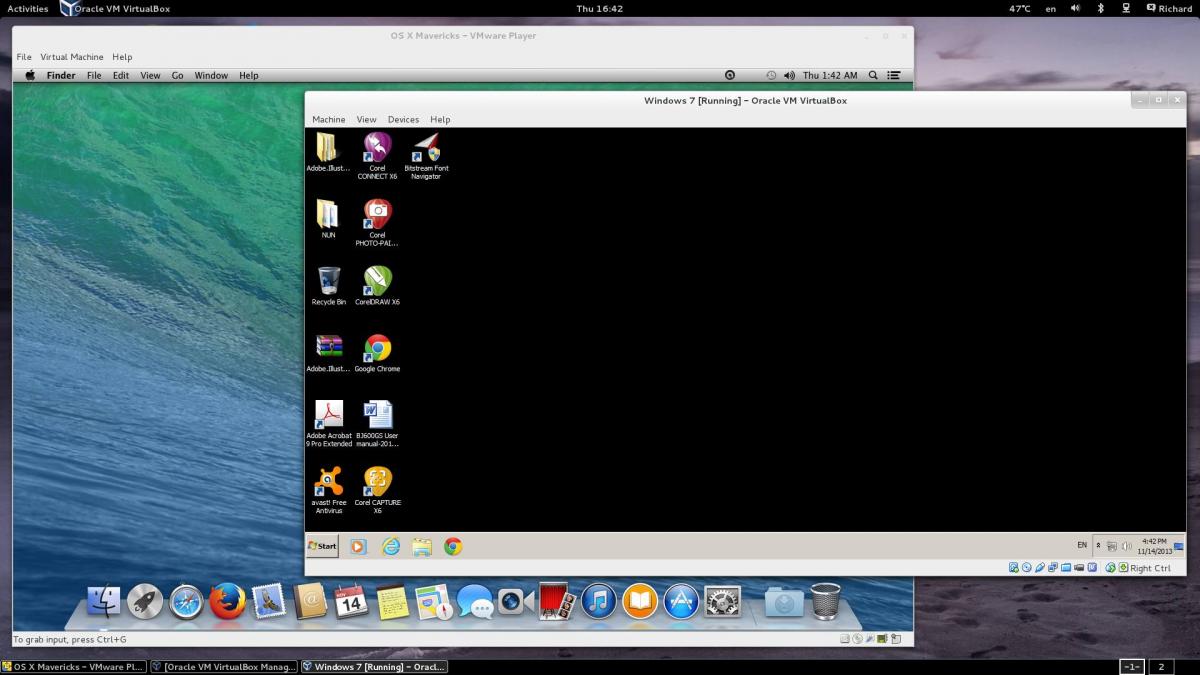Open Photo Booth in the dock
The width and height of the screenshot is (1200, 675).
[557, 601]
